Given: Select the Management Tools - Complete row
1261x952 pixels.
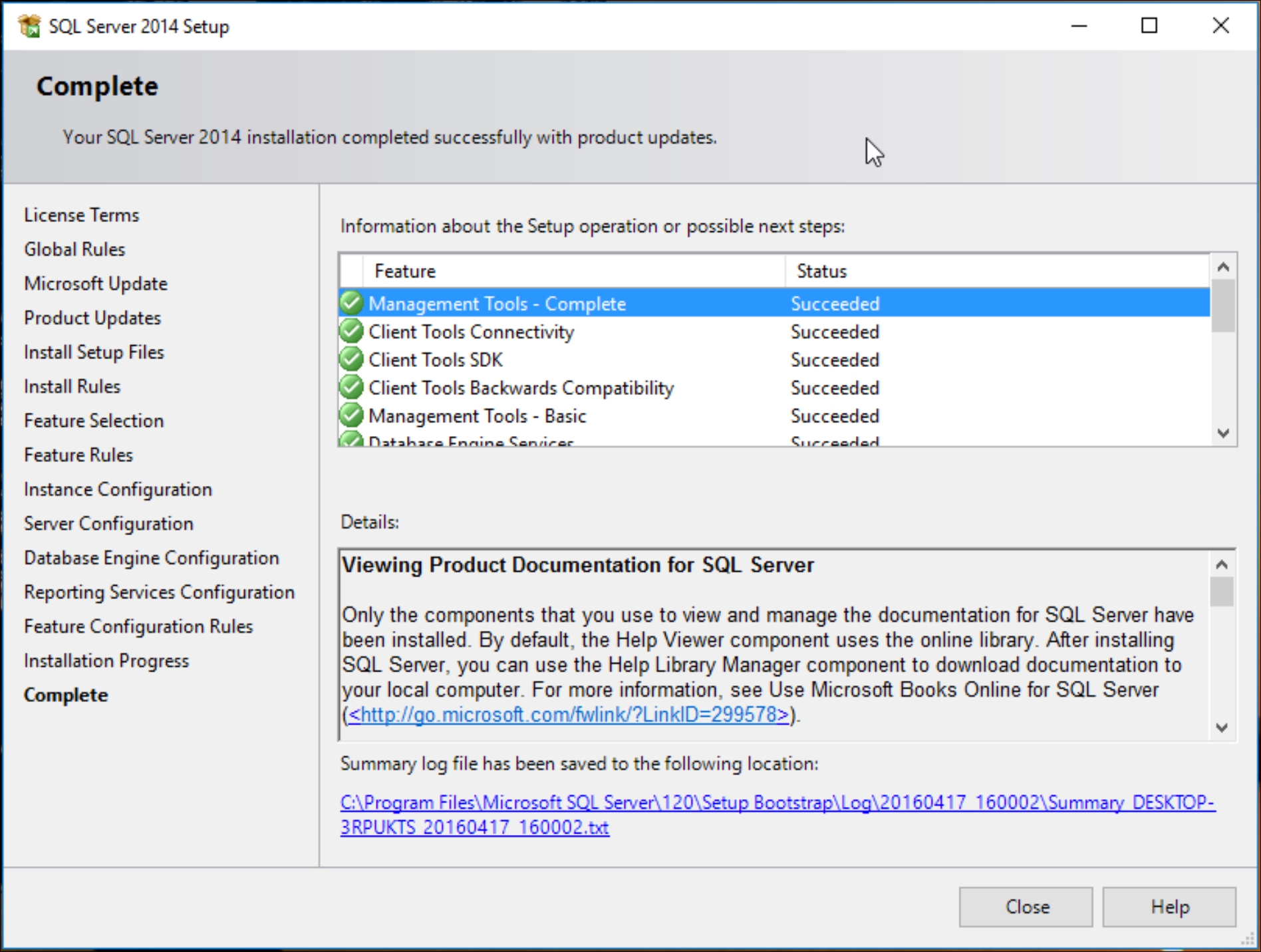Looking at the screenshot, I should (774, 303).
